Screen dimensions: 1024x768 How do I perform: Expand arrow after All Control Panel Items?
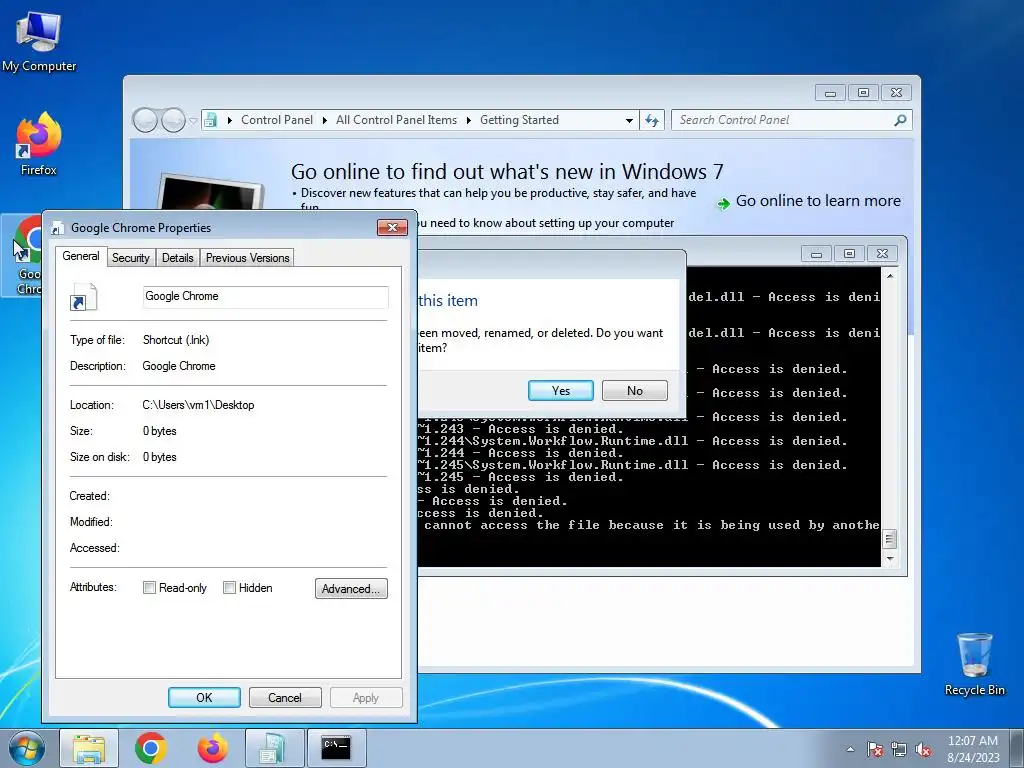(469, 120)
